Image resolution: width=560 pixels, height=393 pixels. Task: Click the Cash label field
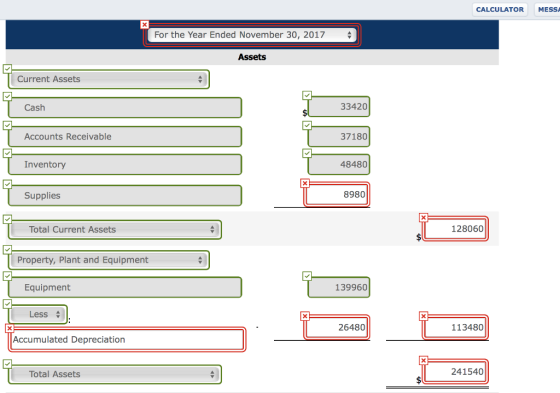point(125,108)
